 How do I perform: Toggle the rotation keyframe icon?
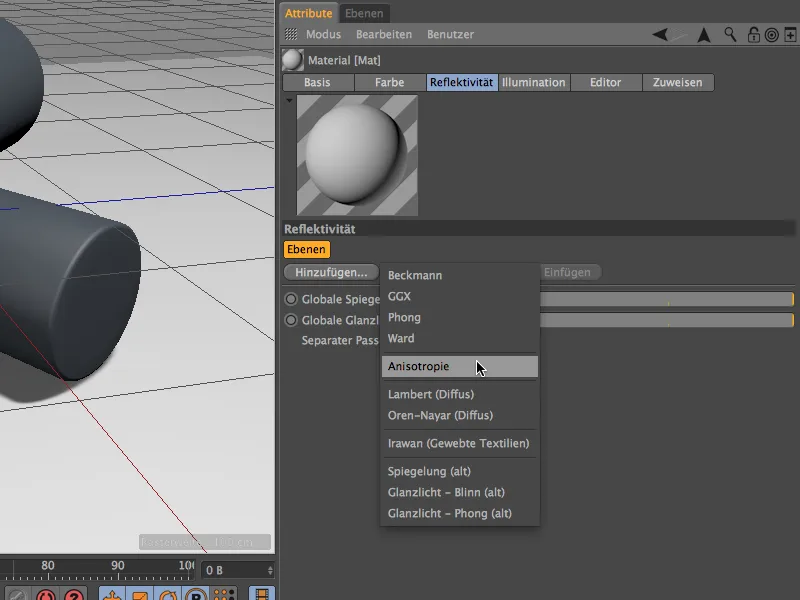click(x=168, y=594)
